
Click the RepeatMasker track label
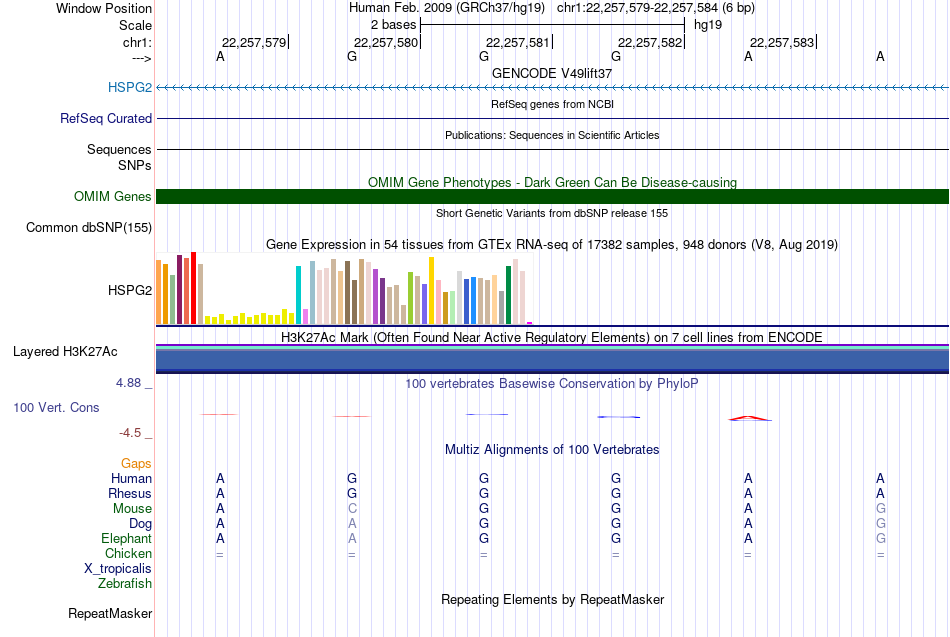110,613
